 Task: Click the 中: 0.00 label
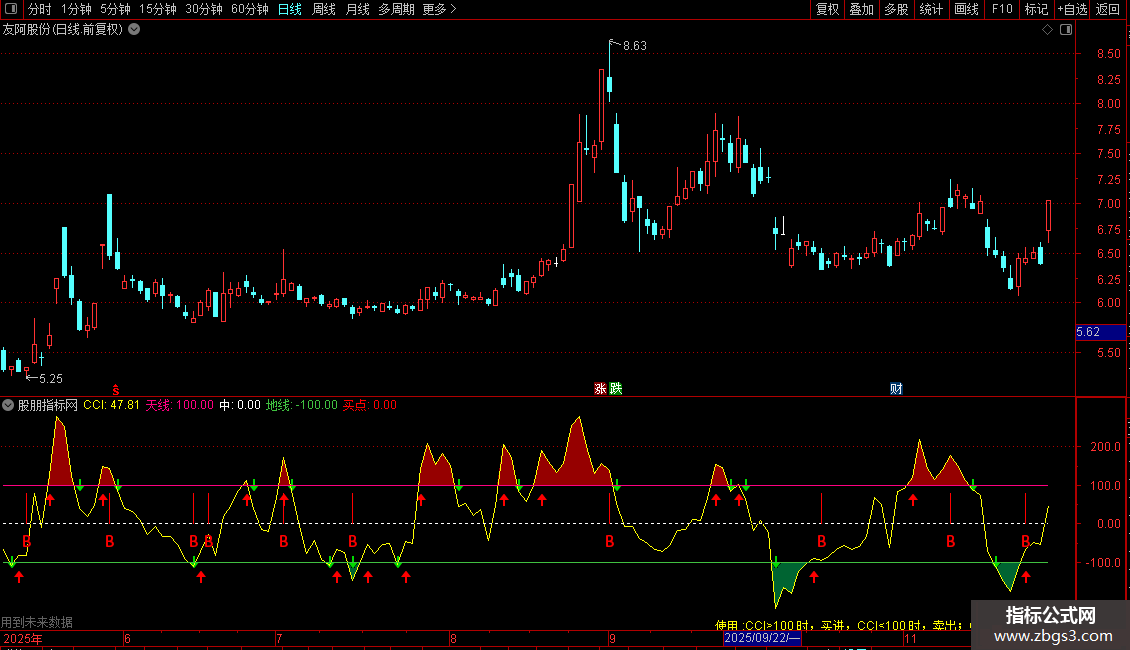240,405
